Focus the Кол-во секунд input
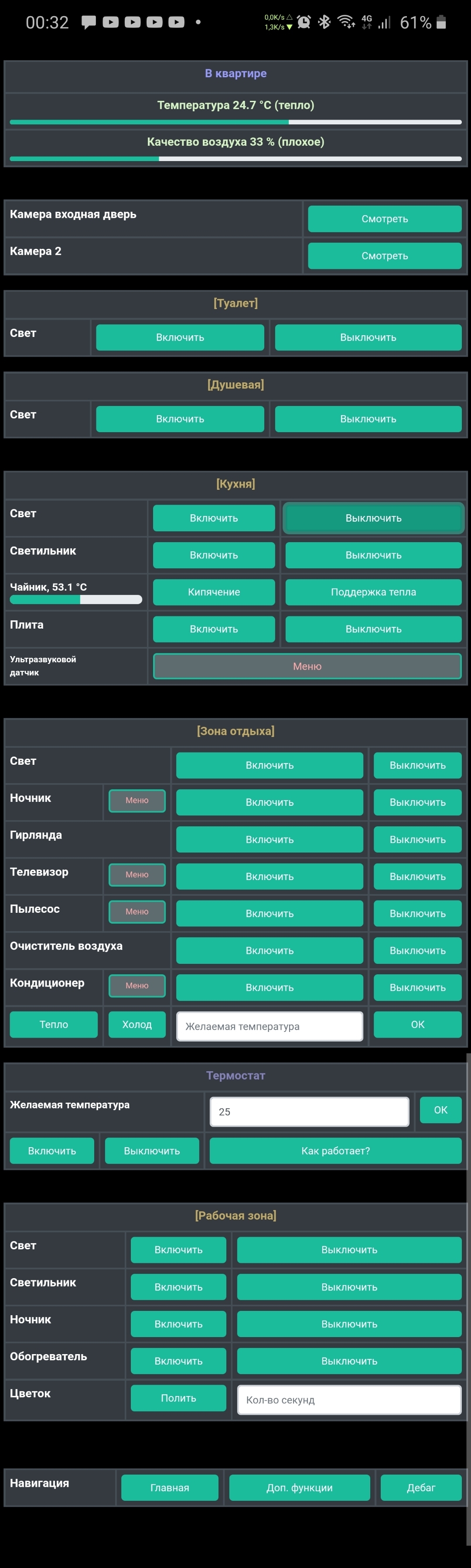 tap(349, 1400)
